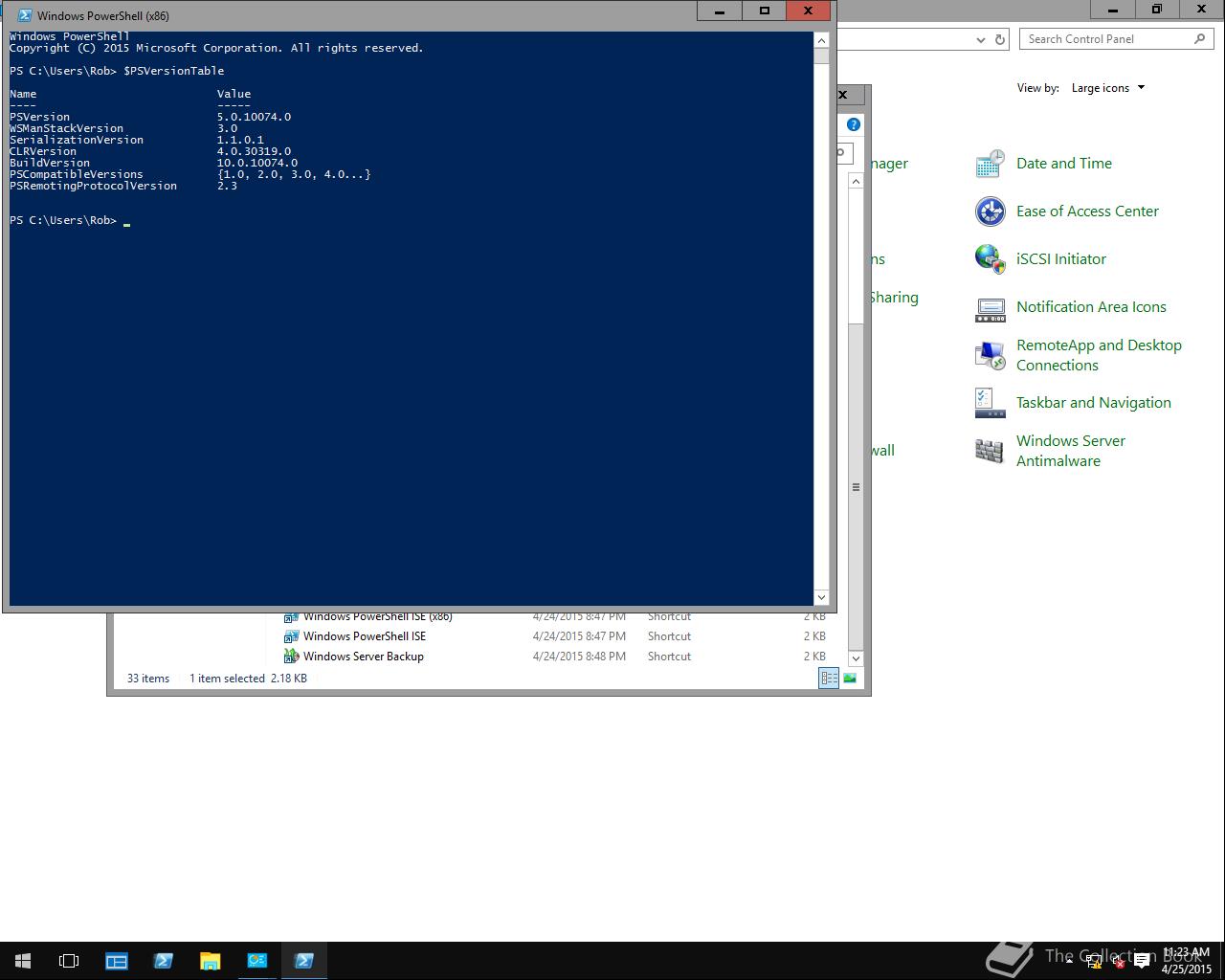Click the search magnifier in Control Panel

pyautogui.click(x=1200, y=39)
